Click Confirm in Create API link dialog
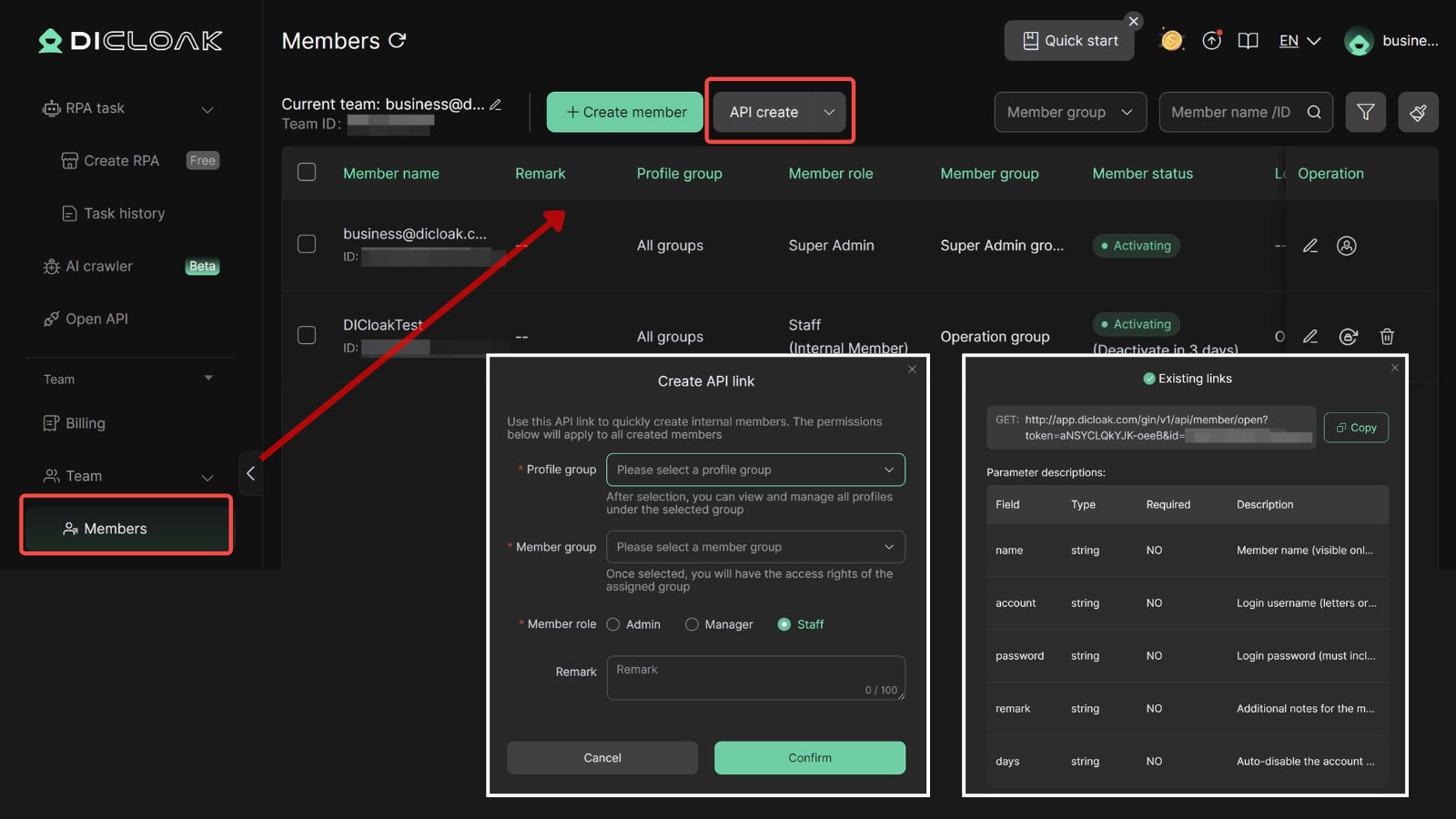This screenshot has width=1456, height=819. click(x=810, y=758)
